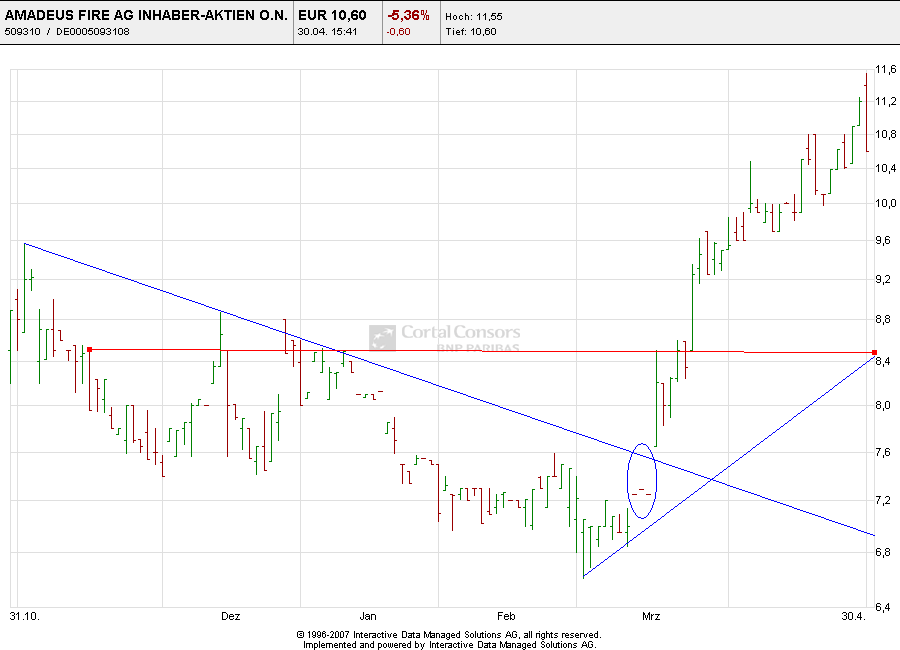Viewport: 900px width, 650px height.
Task: Click the 31.10. start date label
Action: (22, 616)
